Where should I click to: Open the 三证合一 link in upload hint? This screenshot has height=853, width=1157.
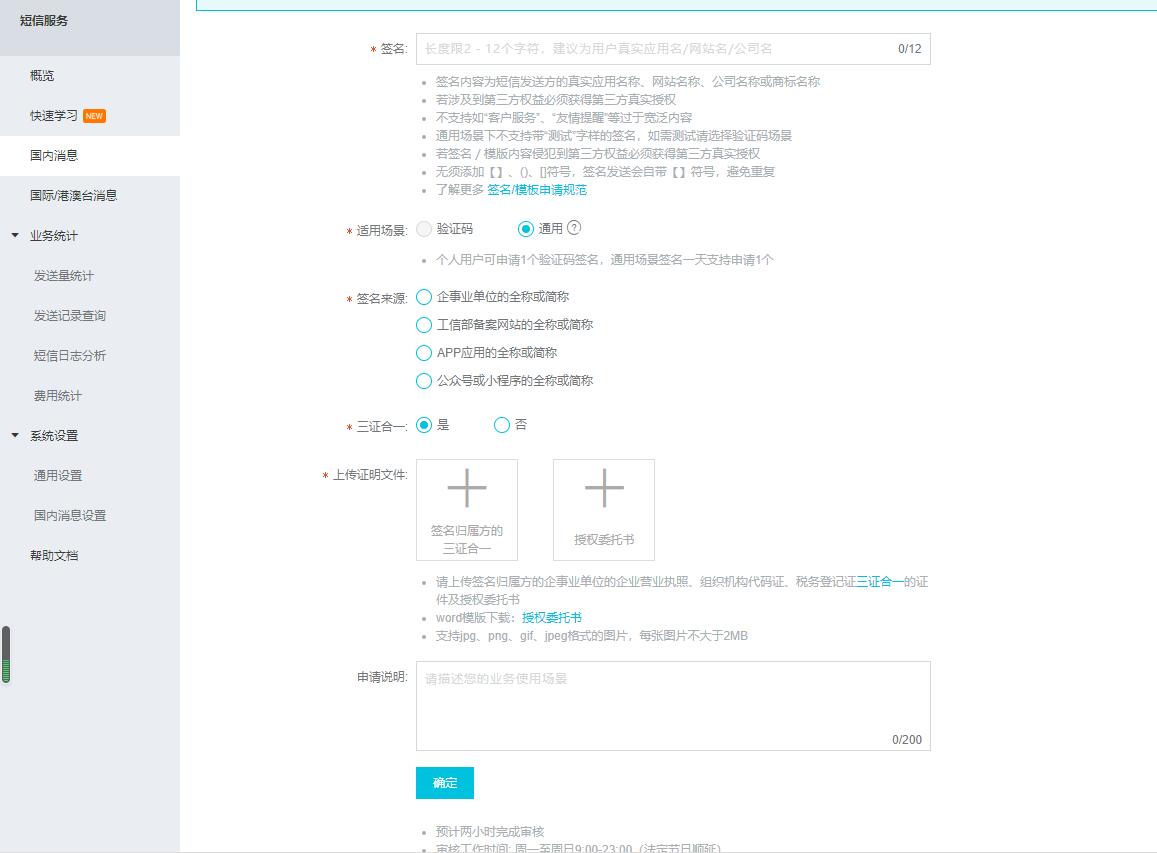tap(880, 581)
